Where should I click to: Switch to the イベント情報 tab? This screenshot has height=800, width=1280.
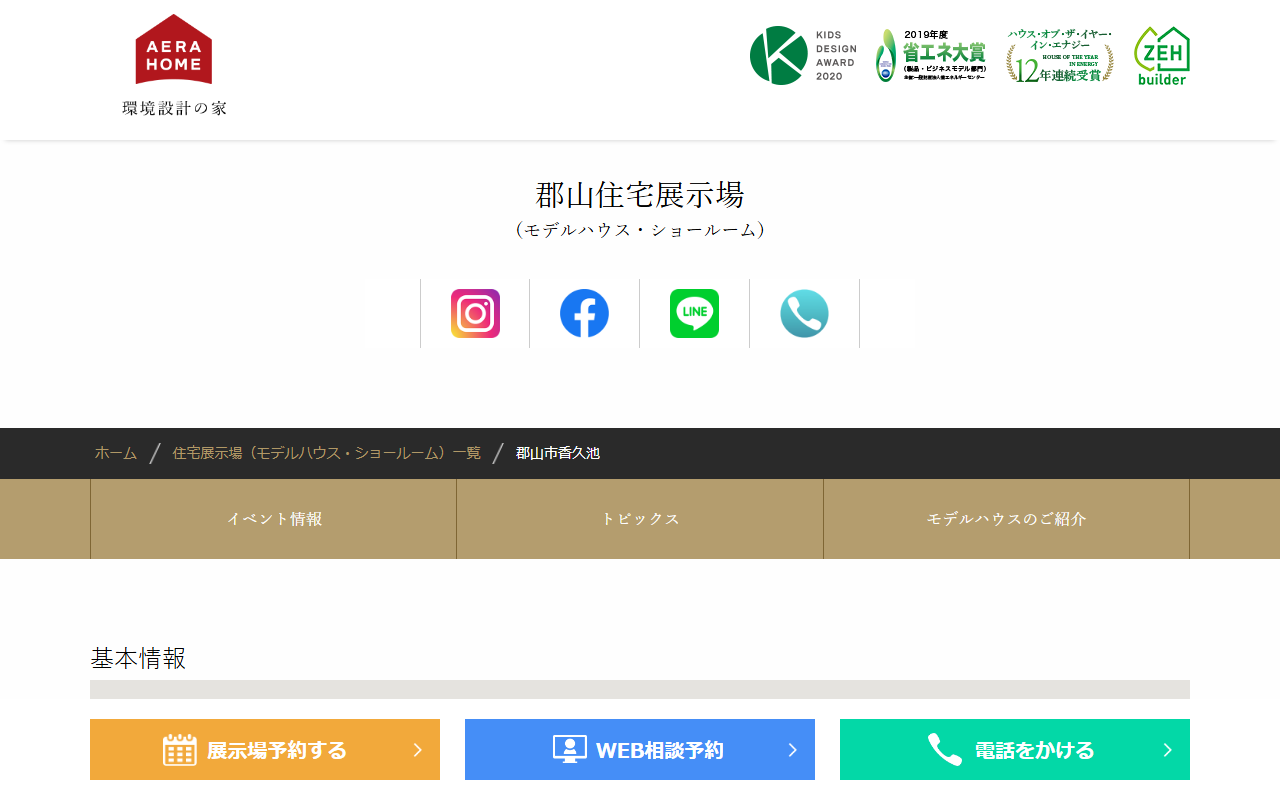click(x=274, y=519)
